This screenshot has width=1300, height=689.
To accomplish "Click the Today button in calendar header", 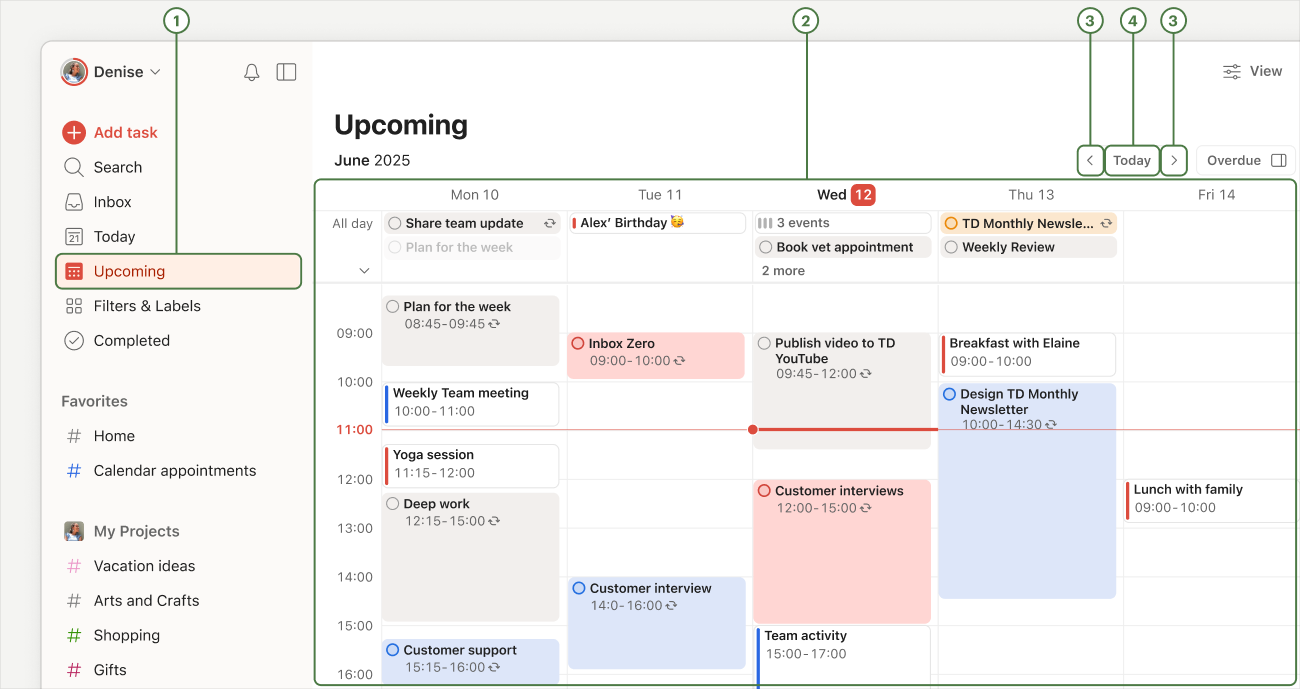I will click(1132, 160).
